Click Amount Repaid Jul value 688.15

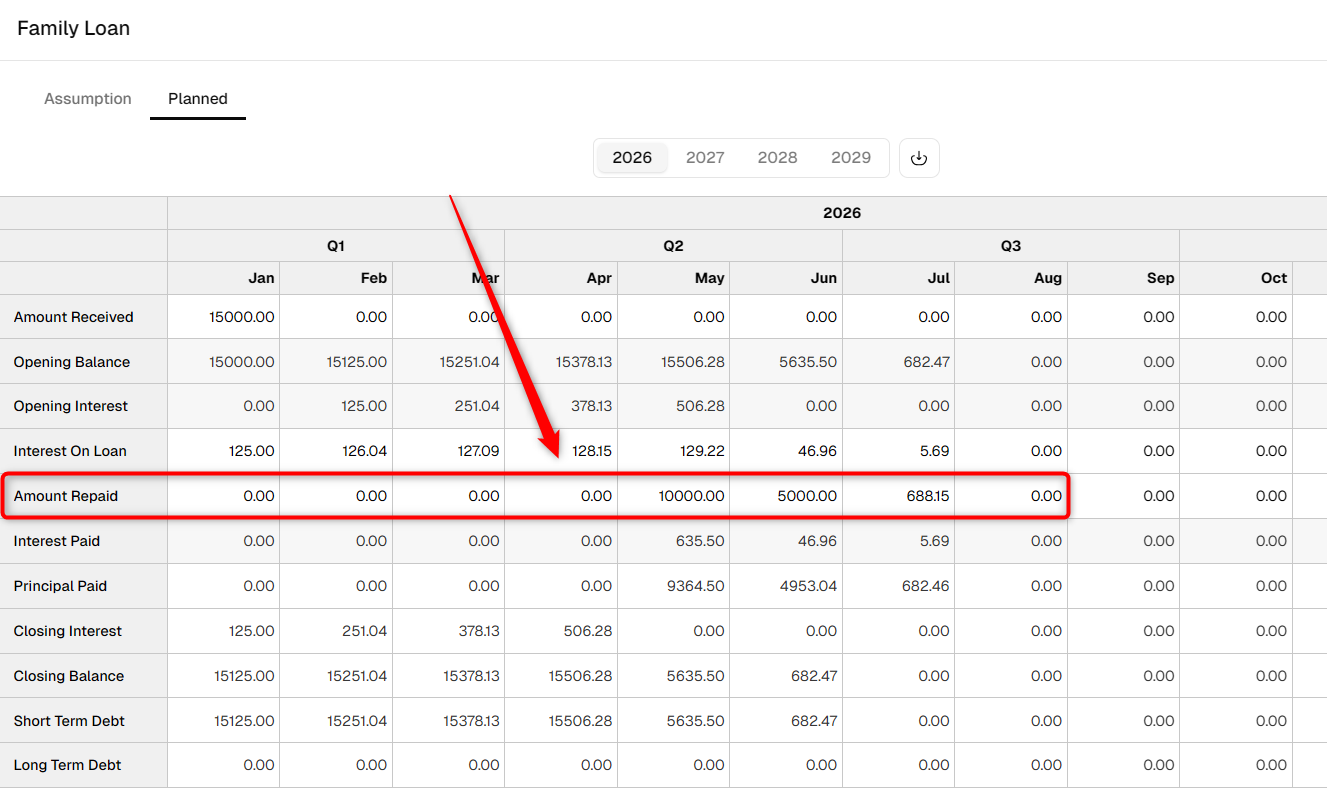pyautogui.click(x=929, y=496)
